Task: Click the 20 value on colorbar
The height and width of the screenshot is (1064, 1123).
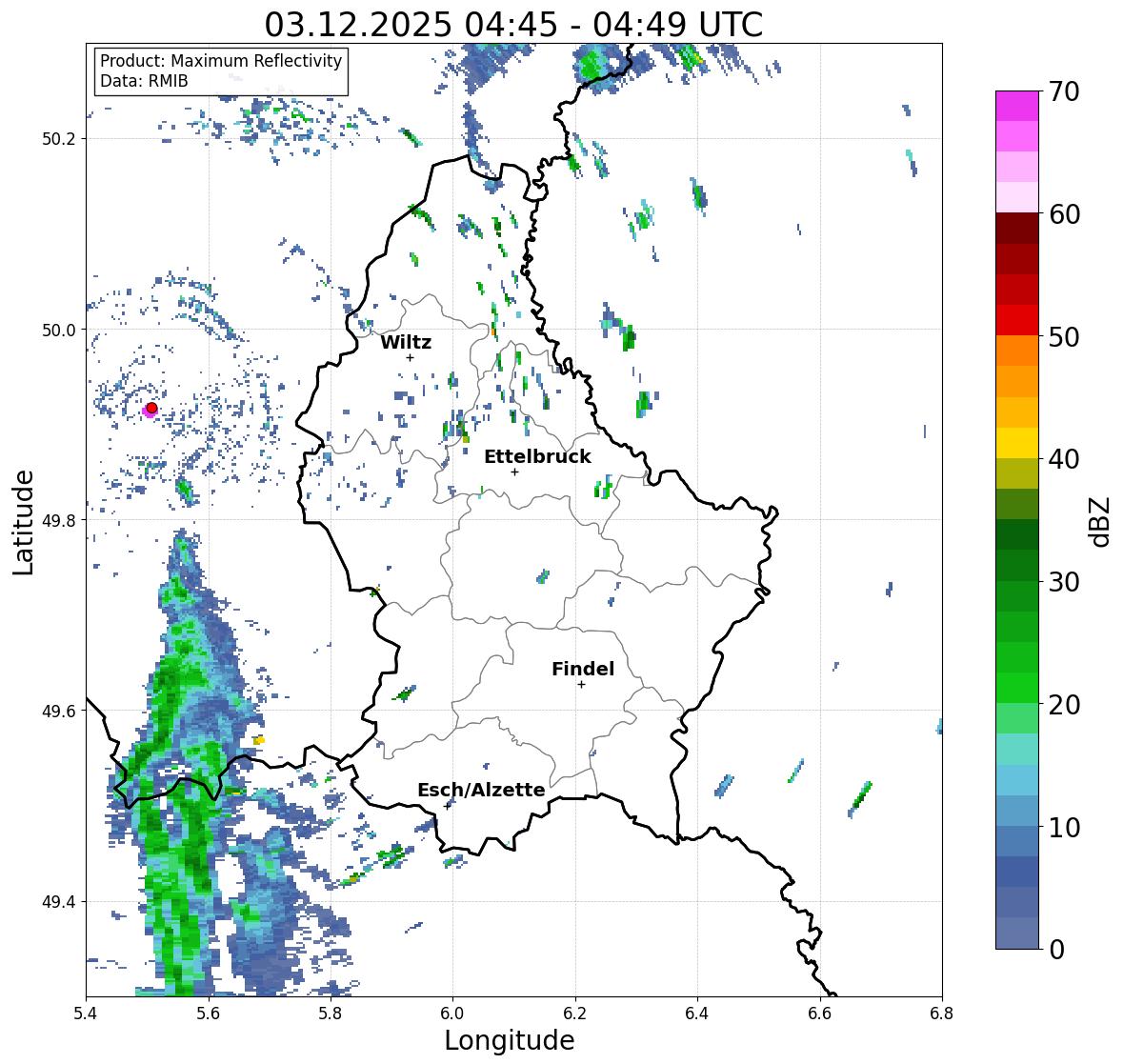Action: 1064,705
